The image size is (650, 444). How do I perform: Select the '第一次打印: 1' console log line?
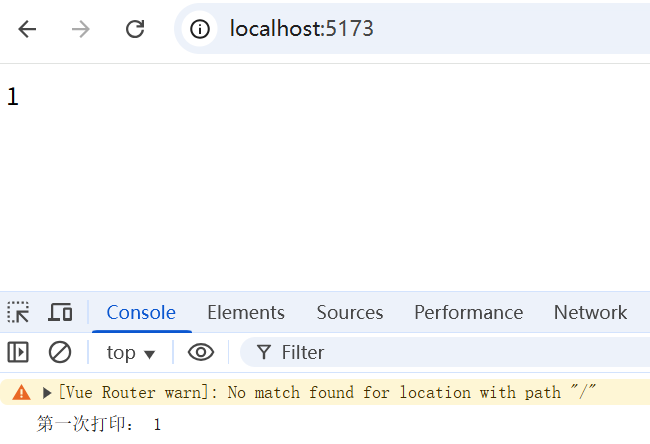tap(99, 424)
